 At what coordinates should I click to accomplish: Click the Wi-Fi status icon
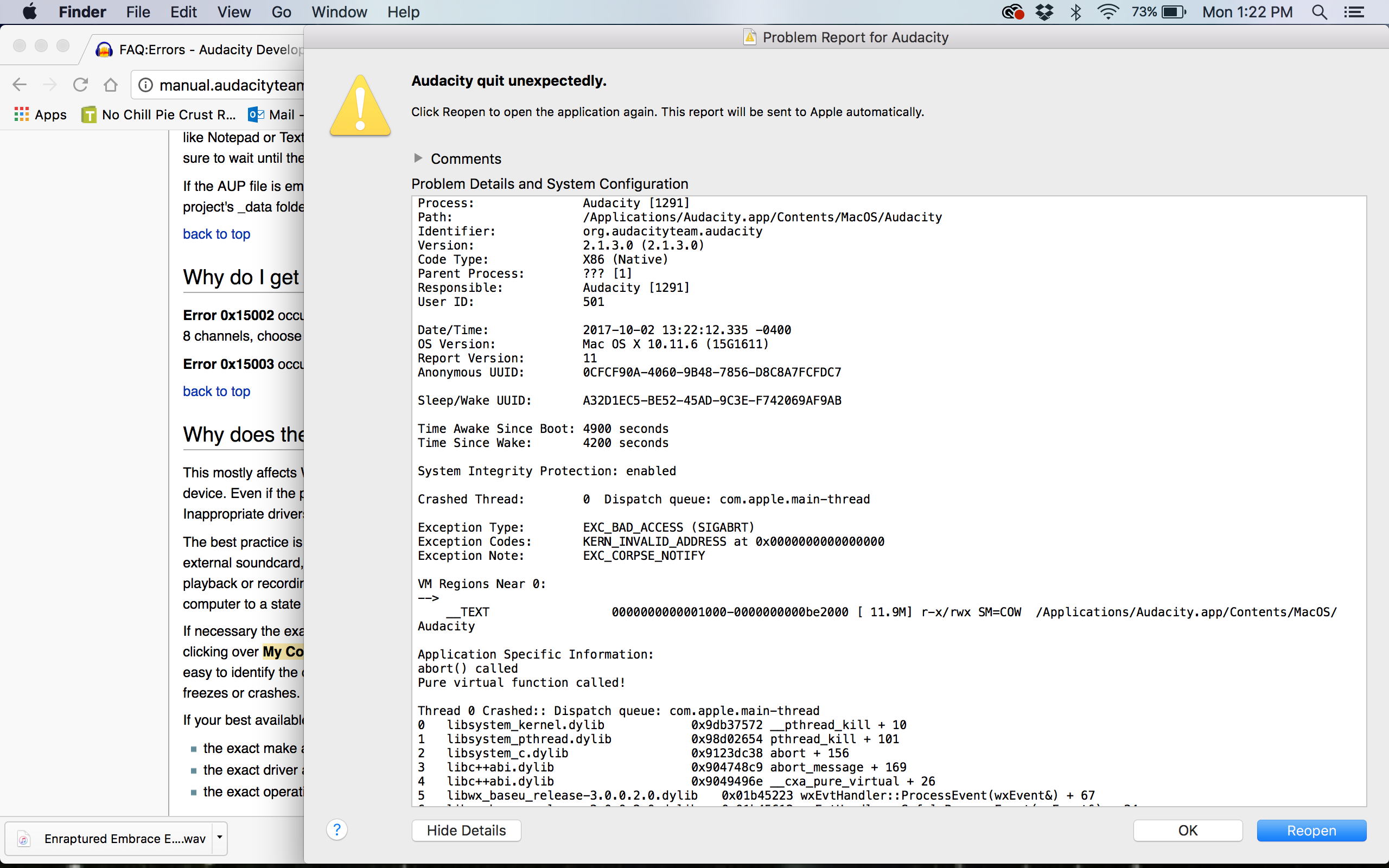(x=1108, y=12)
